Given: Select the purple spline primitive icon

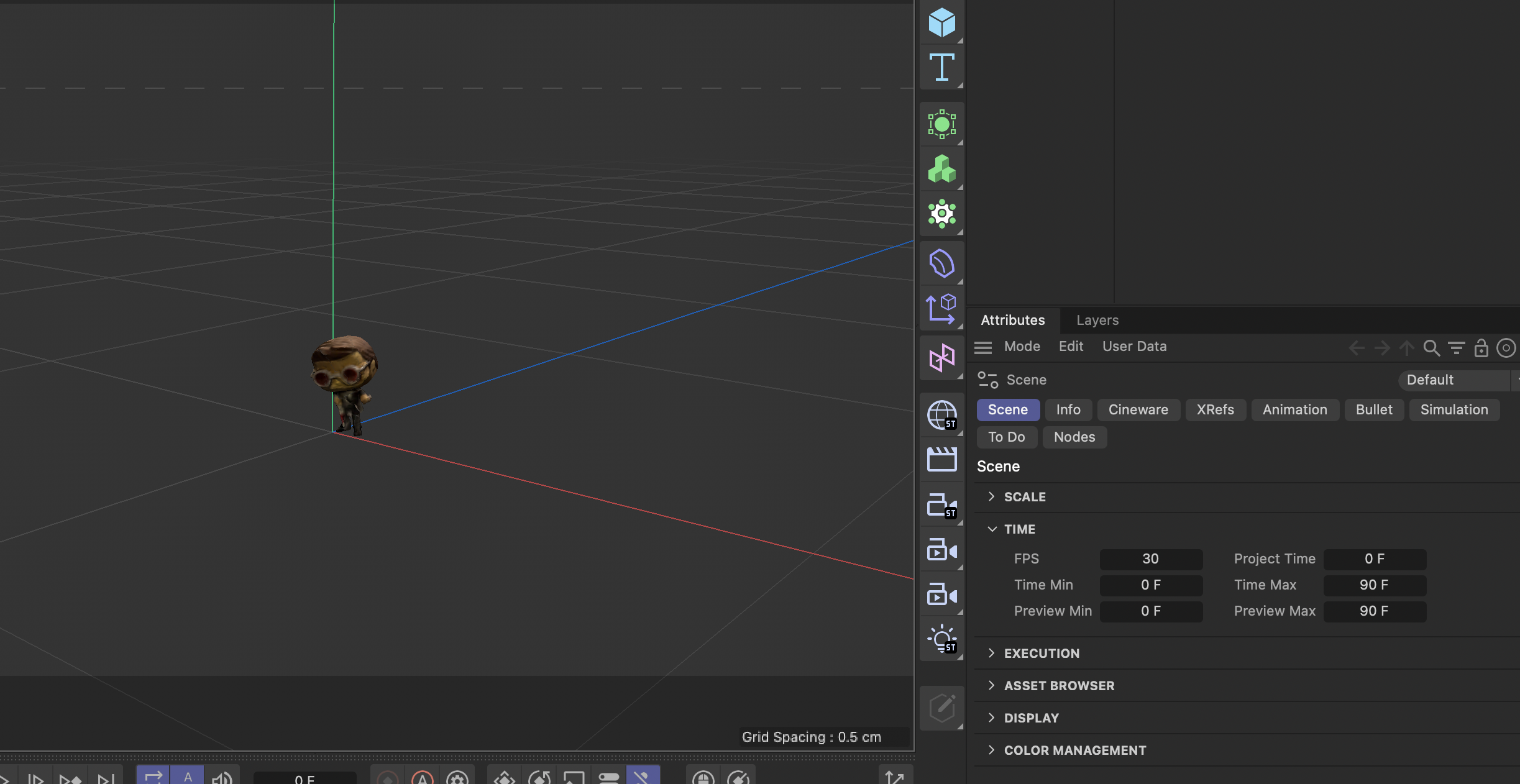Looking at the screenshot, I should pos(941,263).
